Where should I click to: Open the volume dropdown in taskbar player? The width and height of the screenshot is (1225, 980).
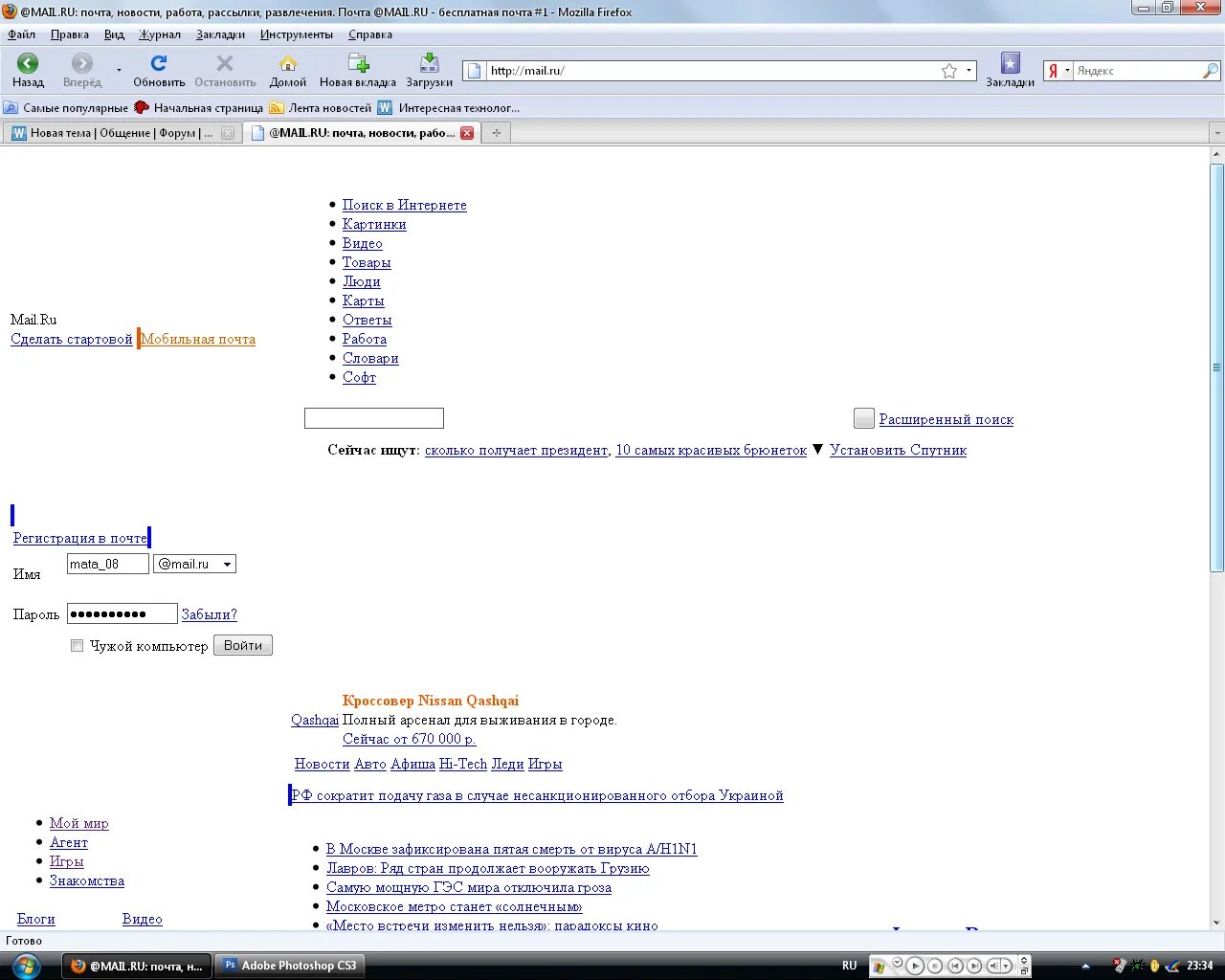click(x=1007, y=966)
